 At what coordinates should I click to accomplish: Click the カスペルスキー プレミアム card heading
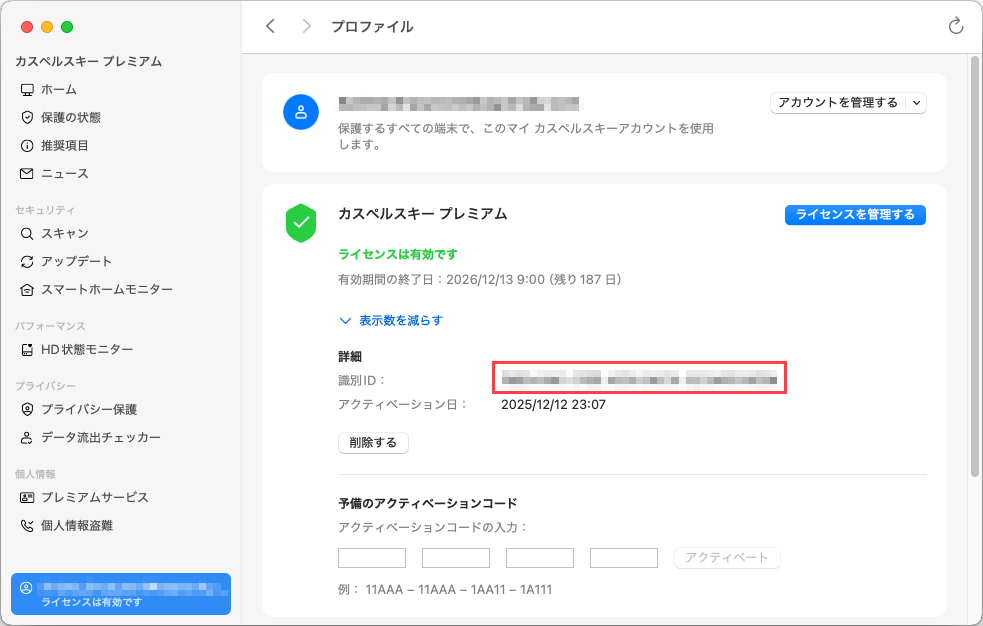[x=423, y=214]
